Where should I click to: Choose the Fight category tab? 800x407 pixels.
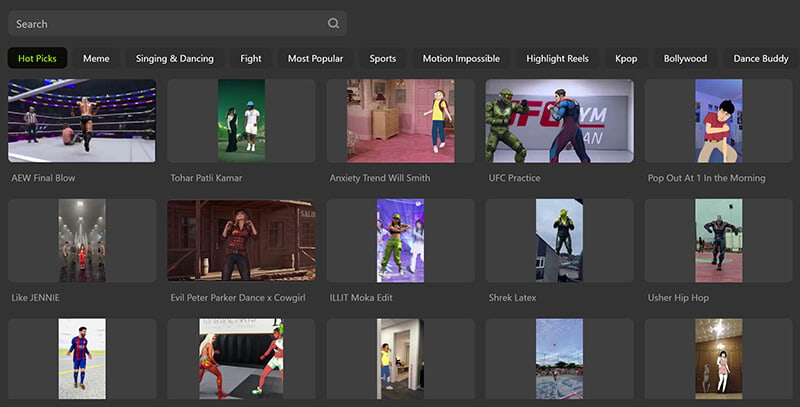pyautogui.click(x=250, y=59)
